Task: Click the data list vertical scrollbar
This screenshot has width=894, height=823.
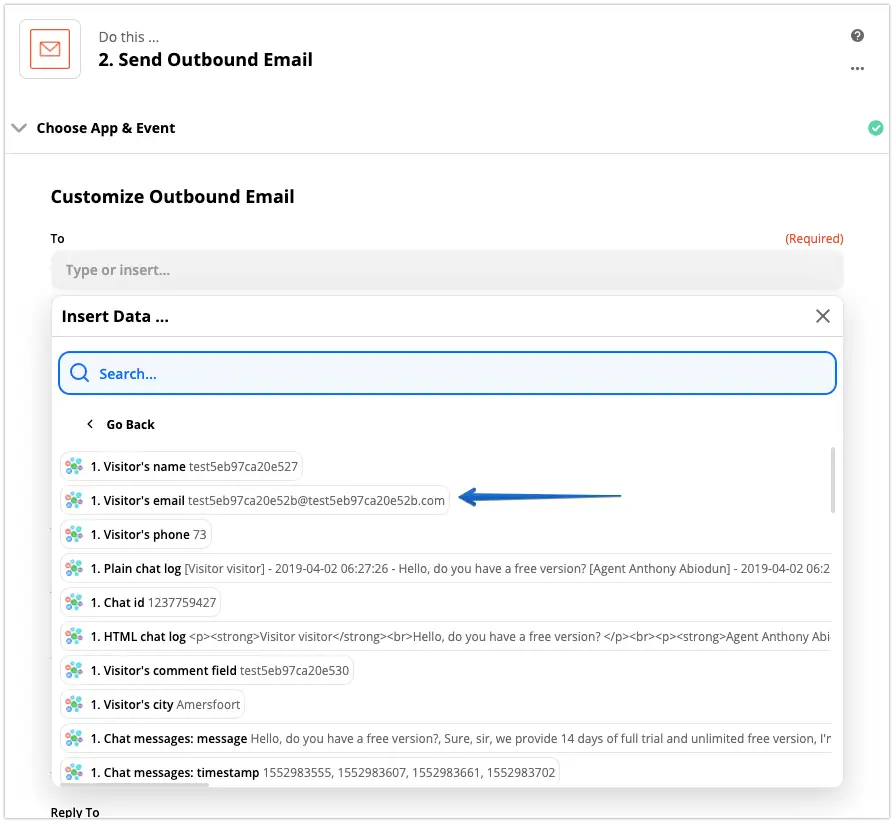Action: coord(833,480)
